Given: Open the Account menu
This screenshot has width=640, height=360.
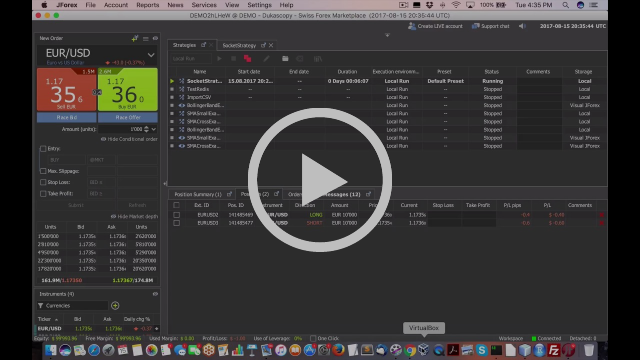Looking at the screenshot, I should pyautogui.click(x=116, y=5).
